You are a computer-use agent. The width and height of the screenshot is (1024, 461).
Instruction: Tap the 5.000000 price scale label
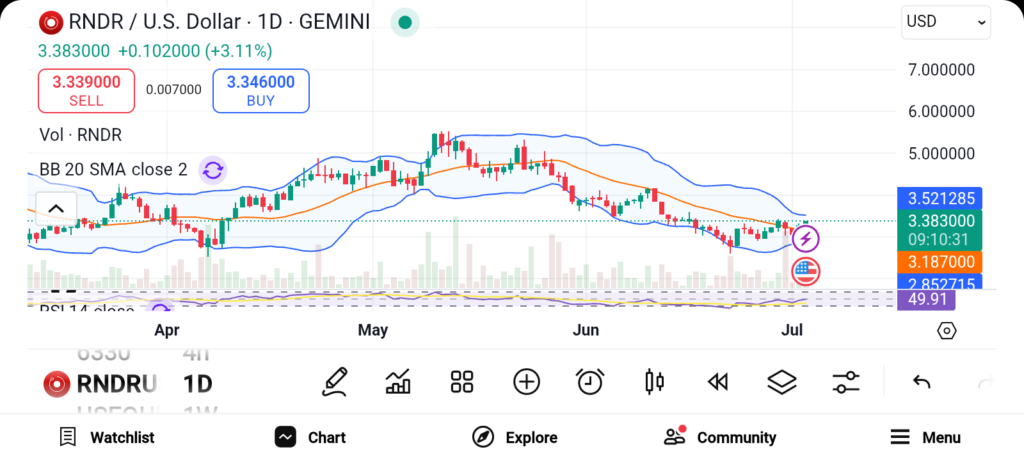pos(942,153)
